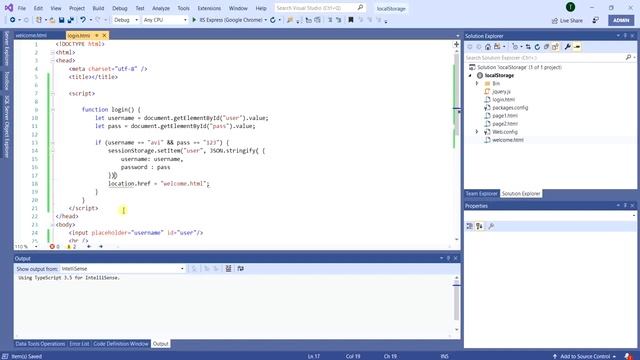This screenshot has width=640, height=360.
Task: Click the search magnifier in Visual Studio search
Action: point(360,8)
